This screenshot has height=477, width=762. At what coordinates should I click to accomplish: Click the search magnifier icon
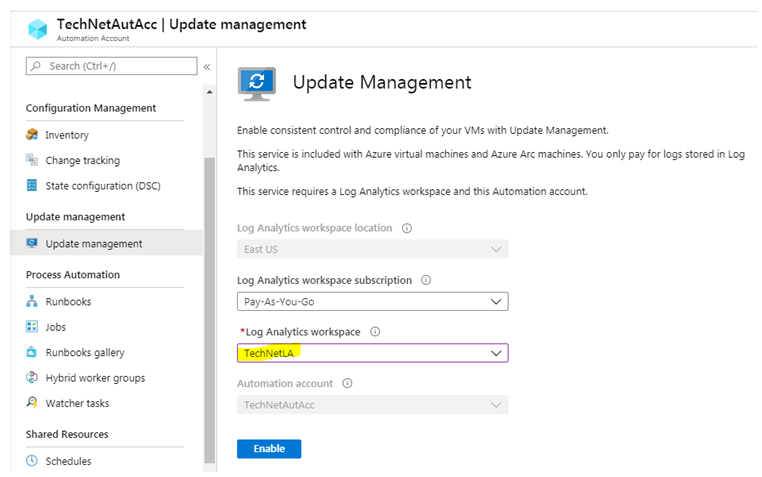(x=36, y=66)
